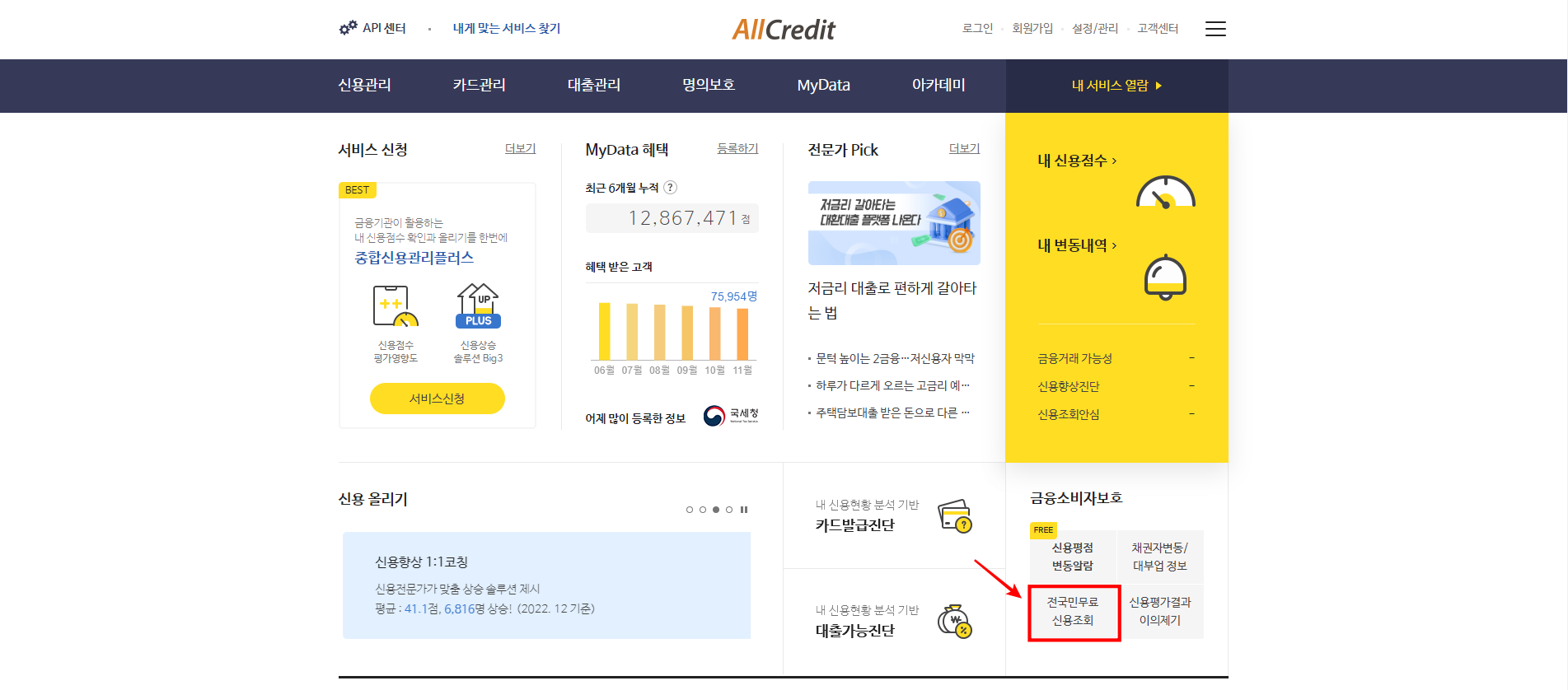Click the 회원가입 link
The height and width of the screenshot is (690, 1568).
[1032, 28]
